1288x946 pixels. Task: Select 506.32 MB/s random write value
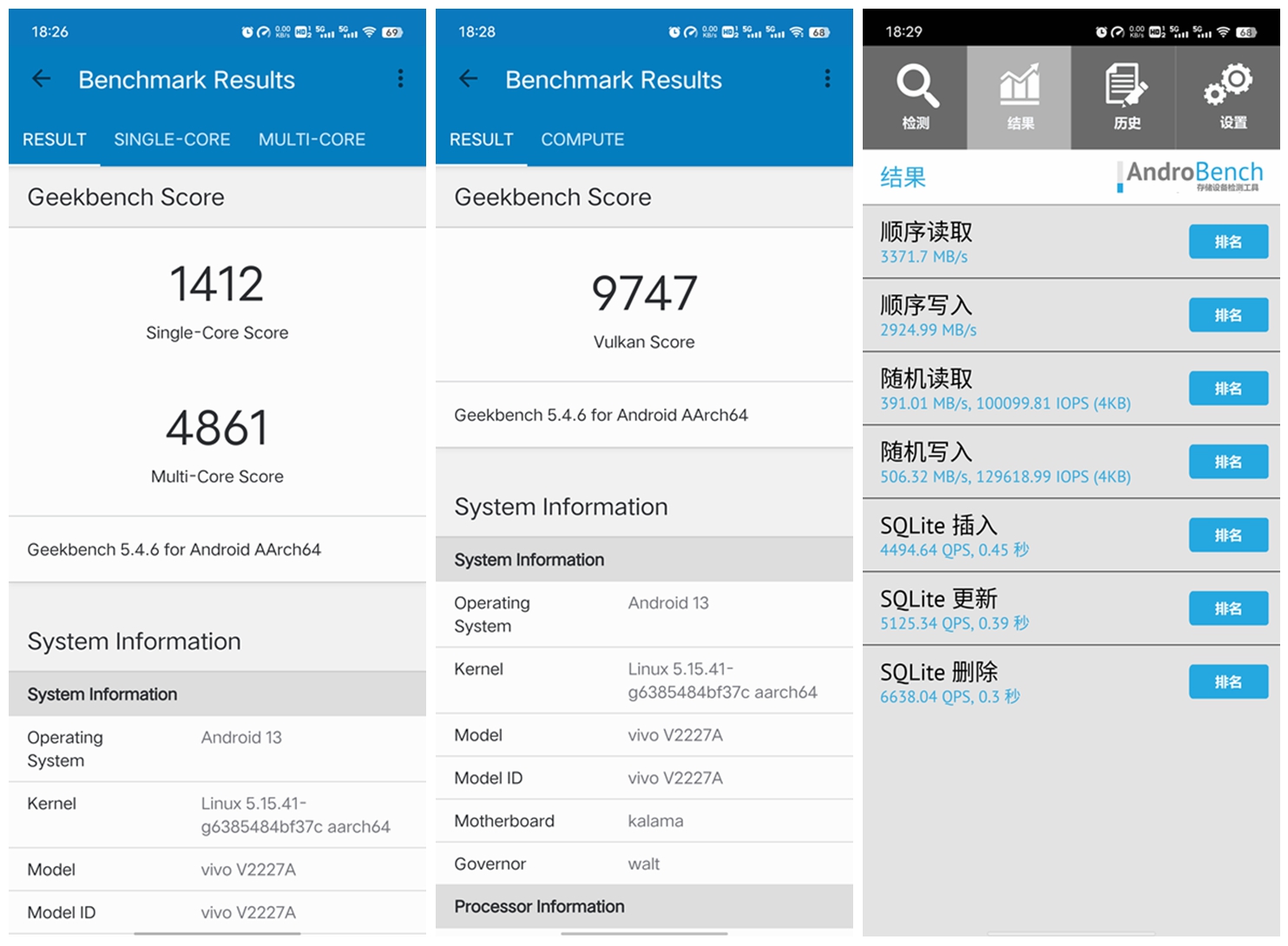click(x=1005, y=476)
